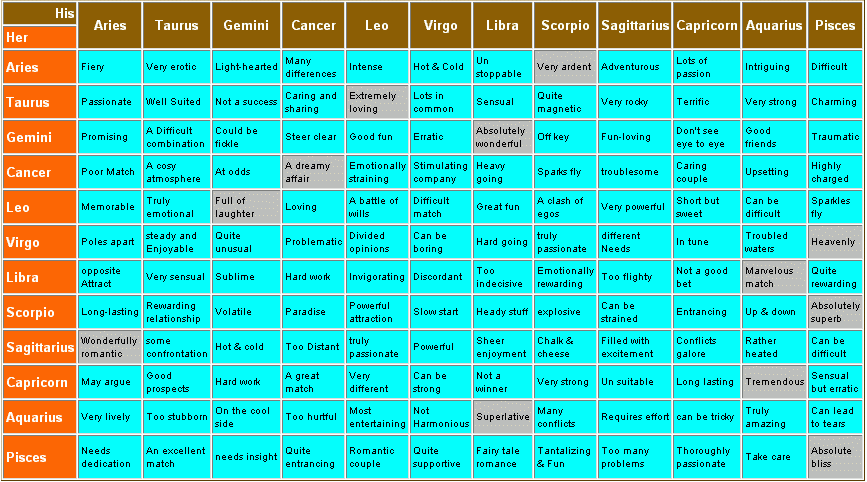This screenshot has width=867, height=482.
Task: Select the 'Absolutely wonderful' cell
Action: (503, 137)
